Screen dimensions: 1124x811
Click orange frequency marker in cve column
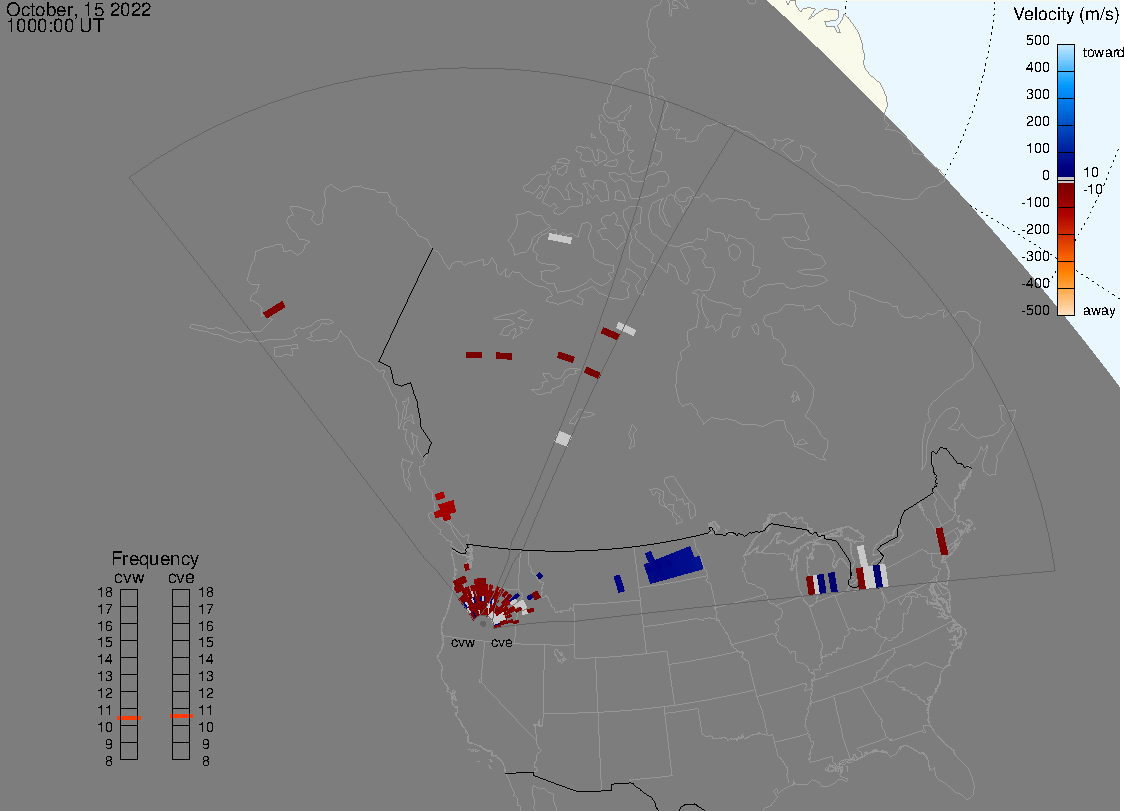click(181, 715)
